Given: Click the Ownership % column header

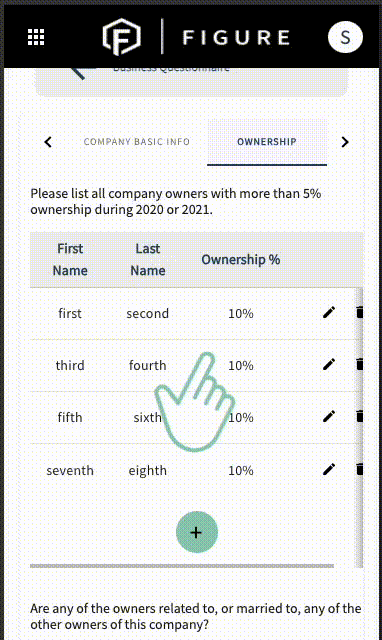Looking at the screenshot, I should coord(241,260).
